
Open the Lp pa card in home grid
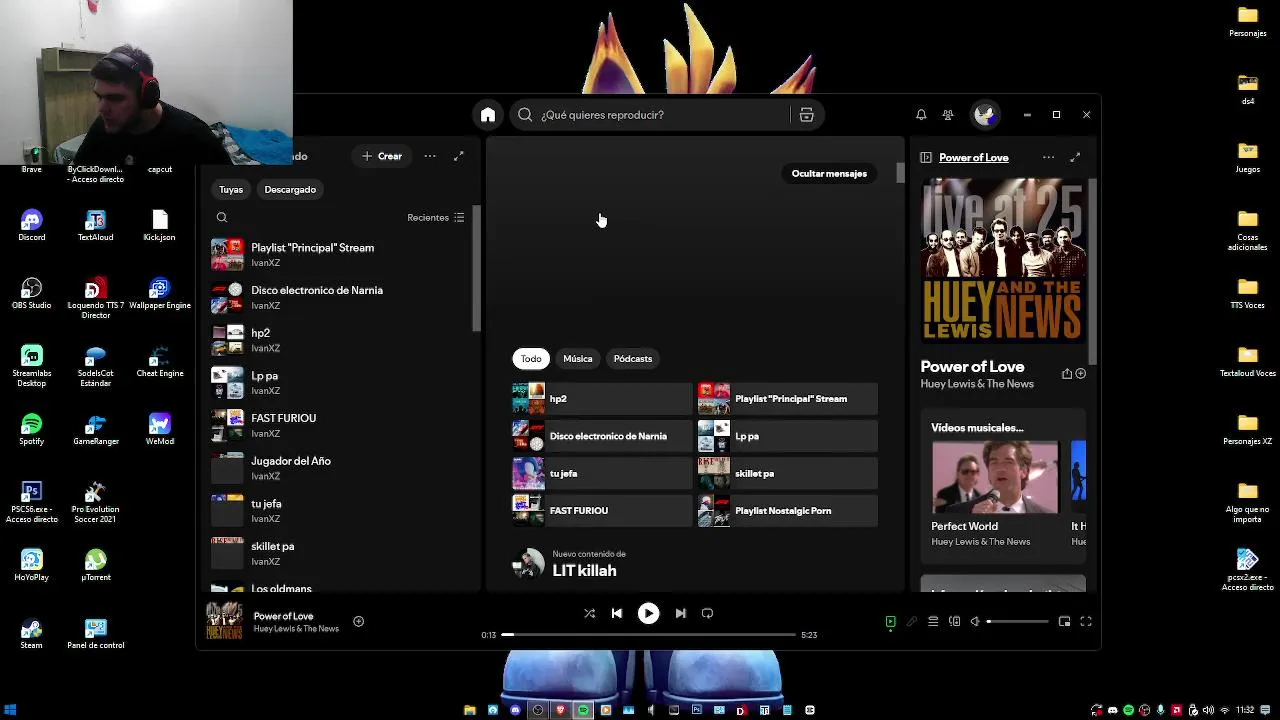click(787, 436)
